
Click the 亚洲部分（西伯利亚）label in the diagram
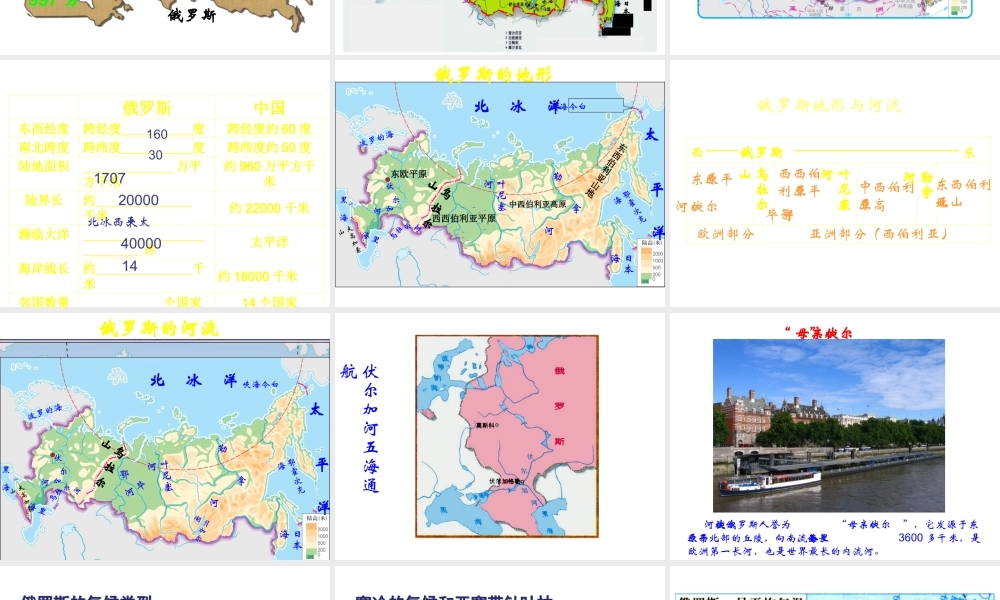[879, 234]
